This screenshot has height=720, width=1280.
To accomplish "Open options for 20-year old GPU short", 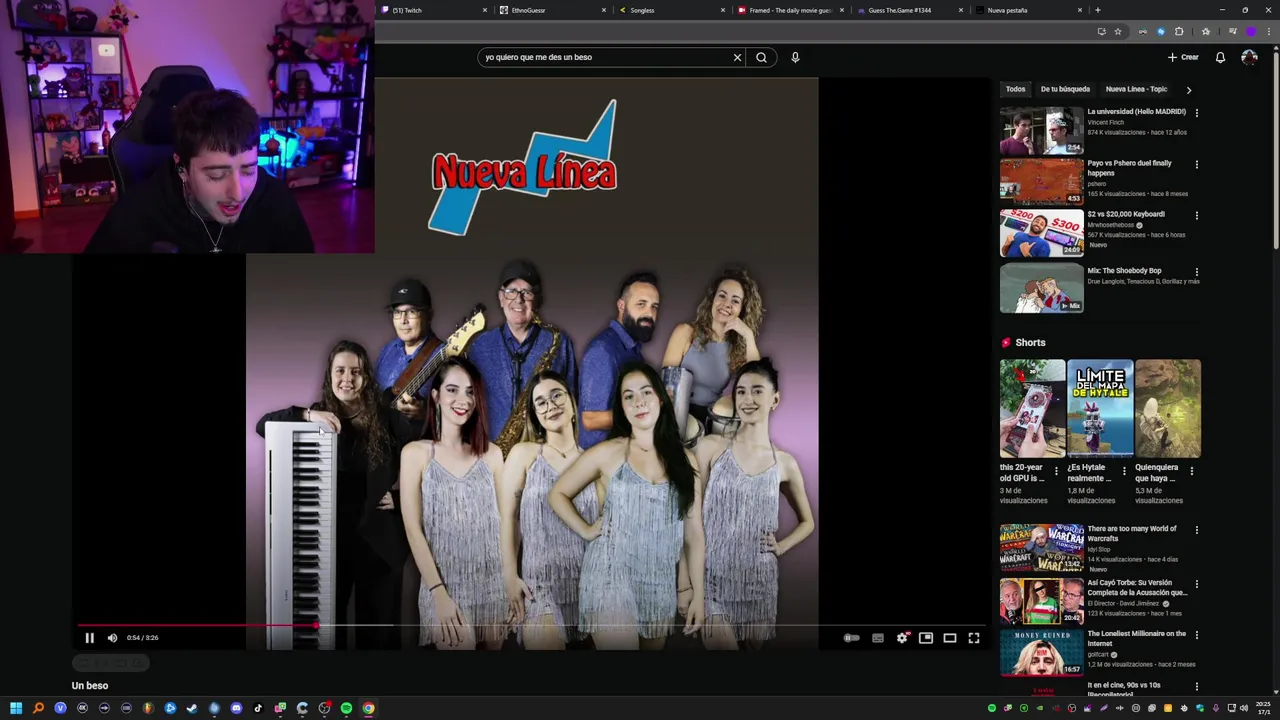I will click(x=1056, y=471).
